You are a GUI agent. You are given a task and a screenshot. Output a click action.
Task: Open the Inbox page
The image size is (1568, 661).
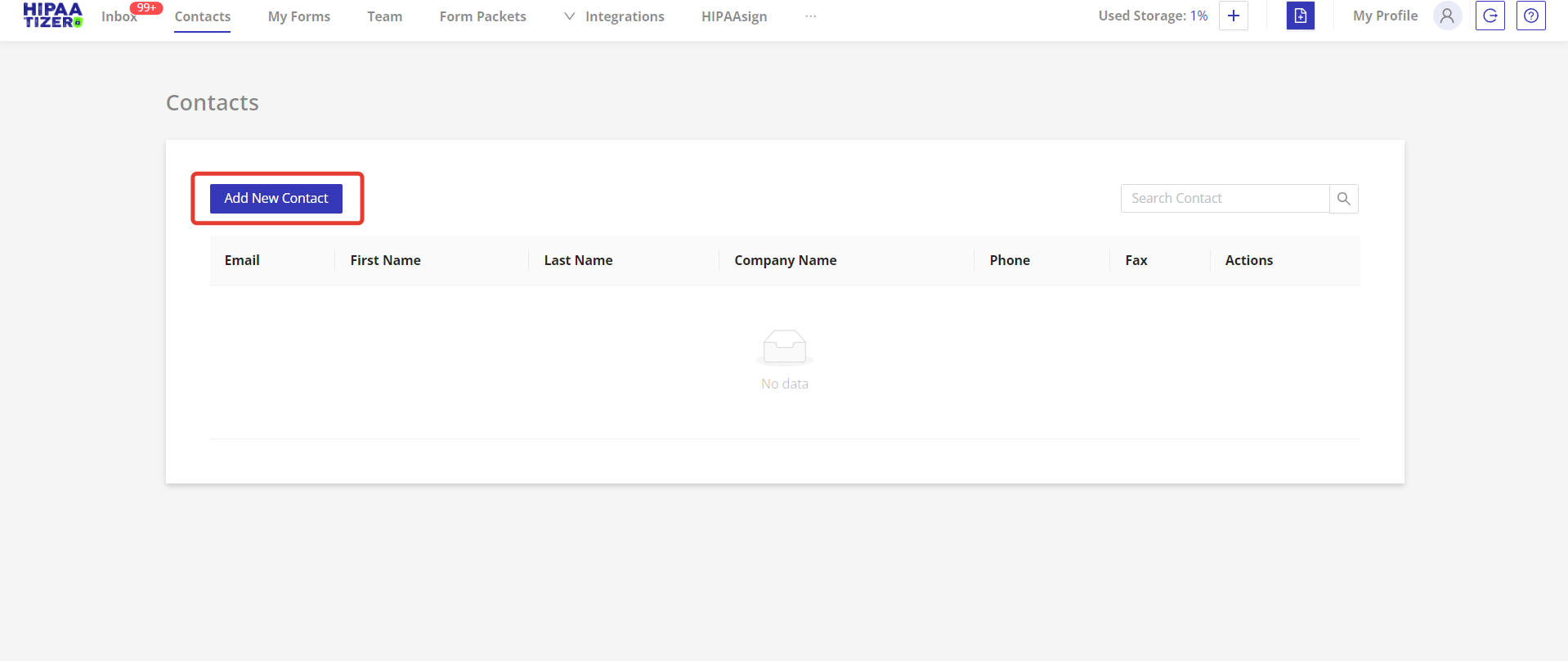[x=119, y=16]
